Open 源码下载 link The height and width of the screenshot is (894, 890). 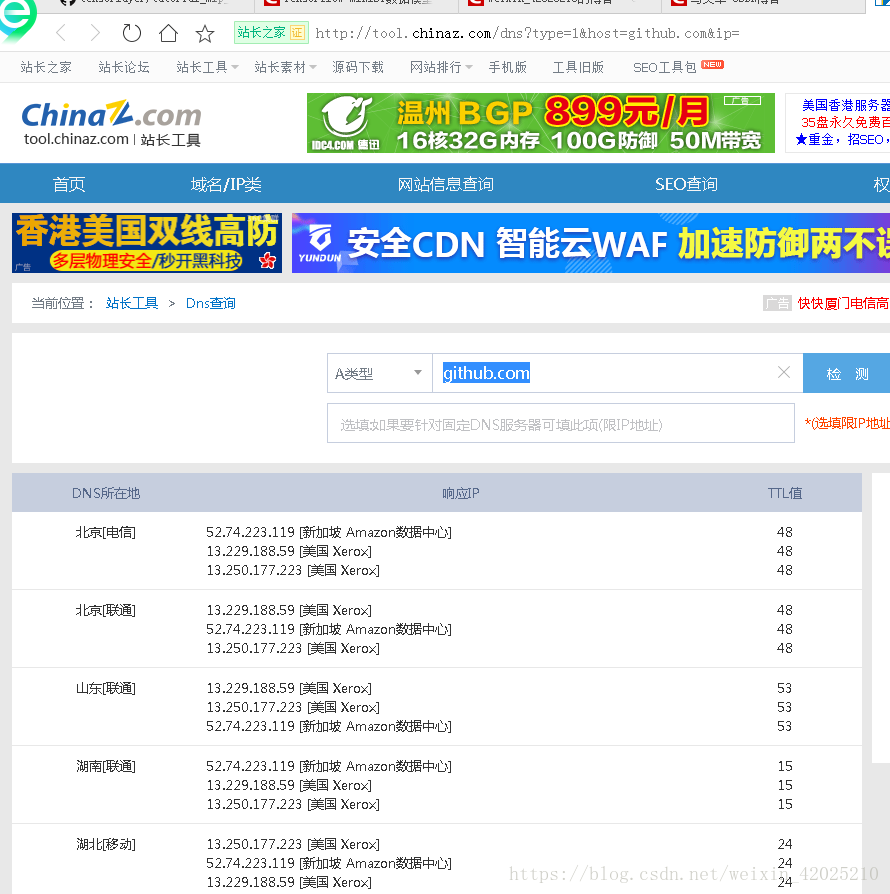(357, 67)
